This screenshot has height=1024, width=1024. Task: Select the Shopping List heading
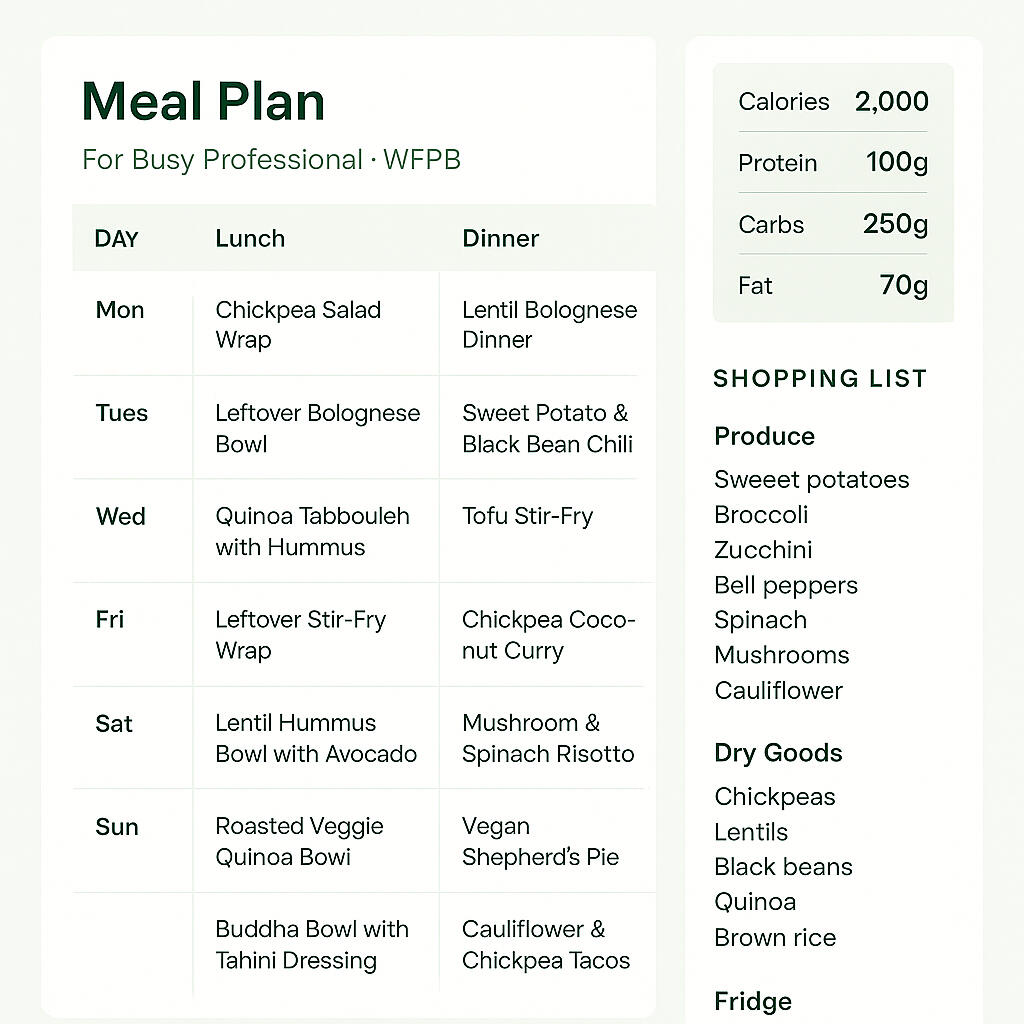pos(820,379)
